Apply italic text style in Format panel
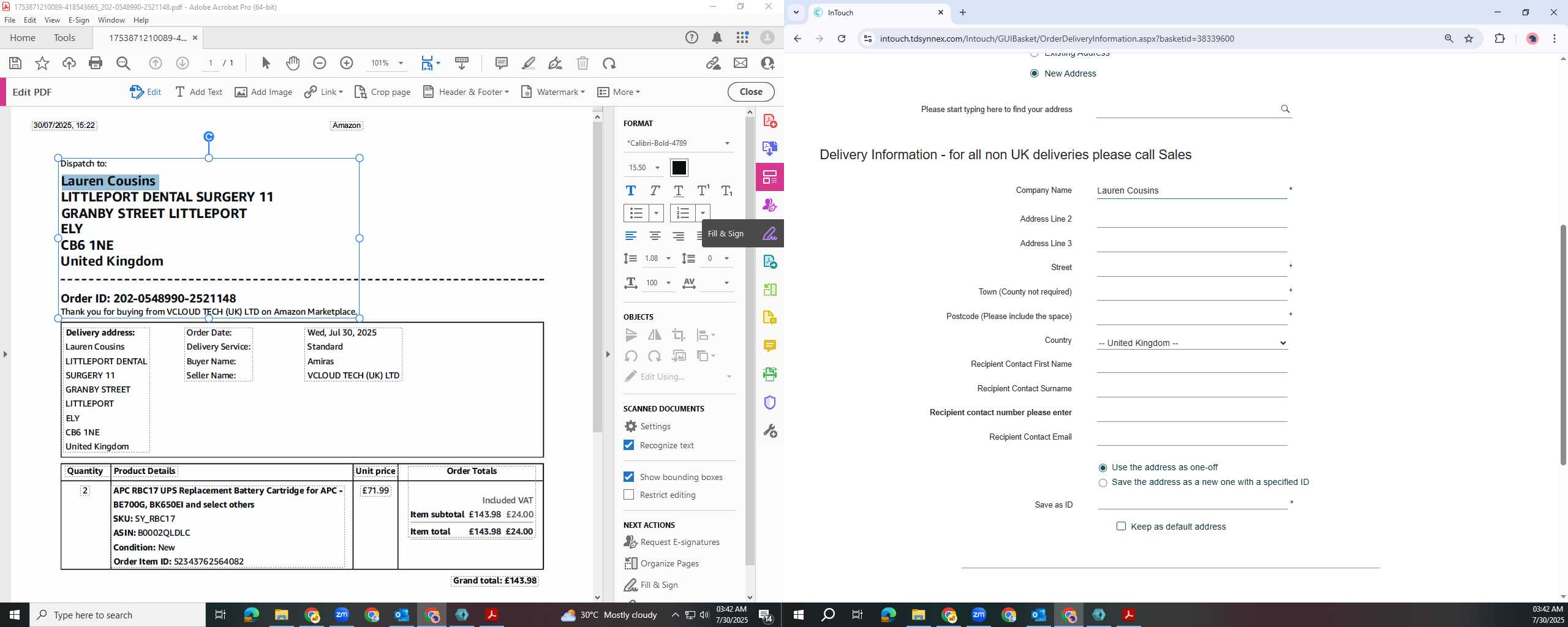This screenshot has width=1568, height=627. click(655, 190)
